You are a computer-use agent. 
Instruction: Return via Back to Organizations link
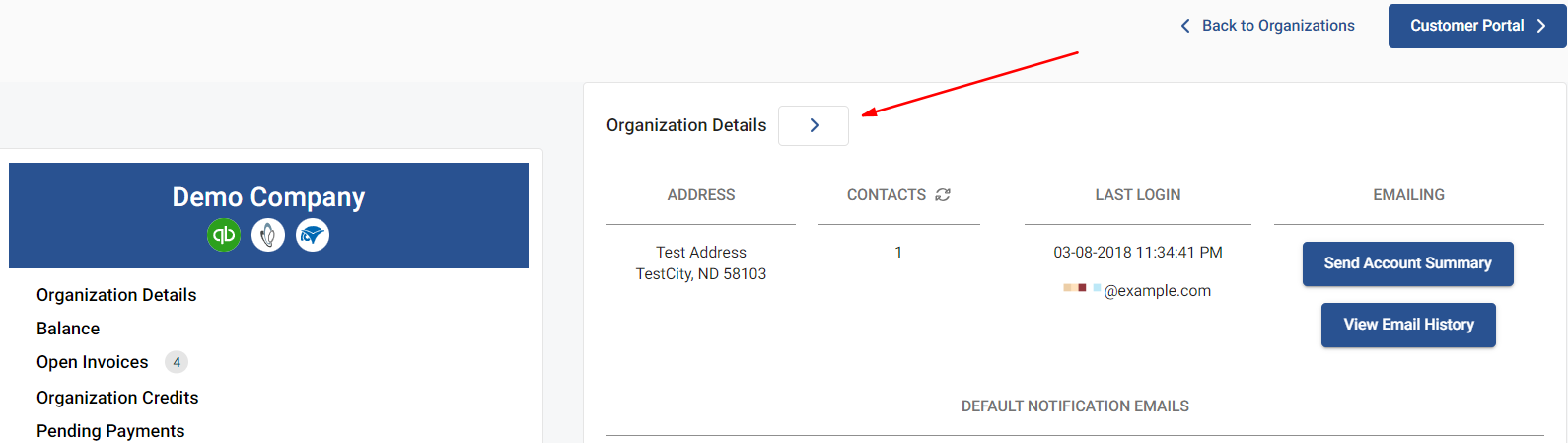point(1278,26)
